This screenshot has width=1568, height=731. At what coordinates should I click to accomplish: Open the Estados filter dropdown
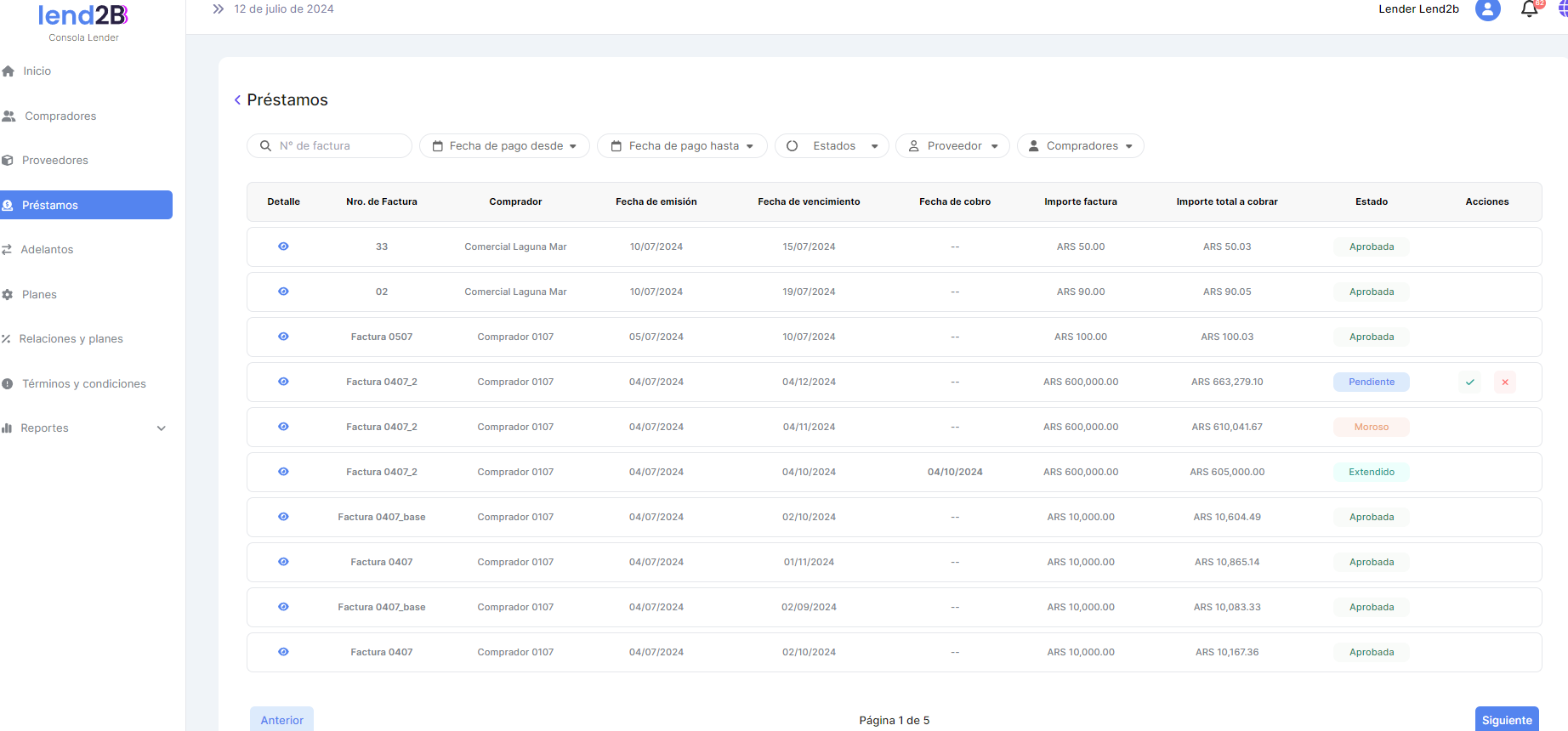click(x=832, y=146)
